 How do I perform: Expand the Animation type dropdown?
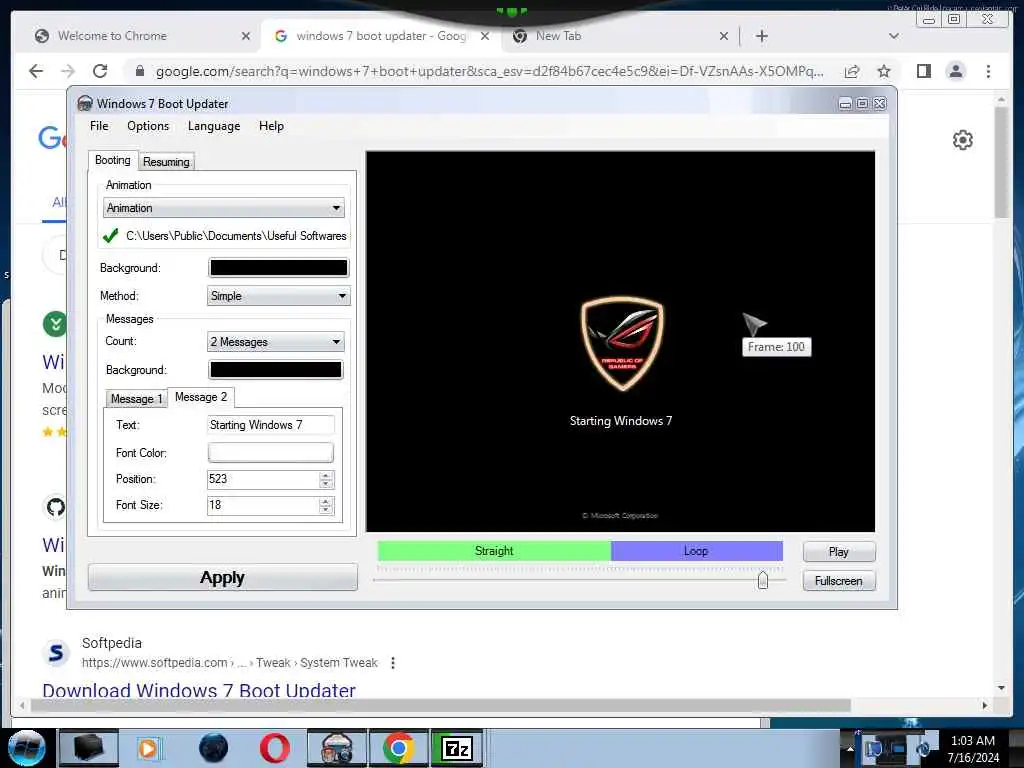point(223,208)
